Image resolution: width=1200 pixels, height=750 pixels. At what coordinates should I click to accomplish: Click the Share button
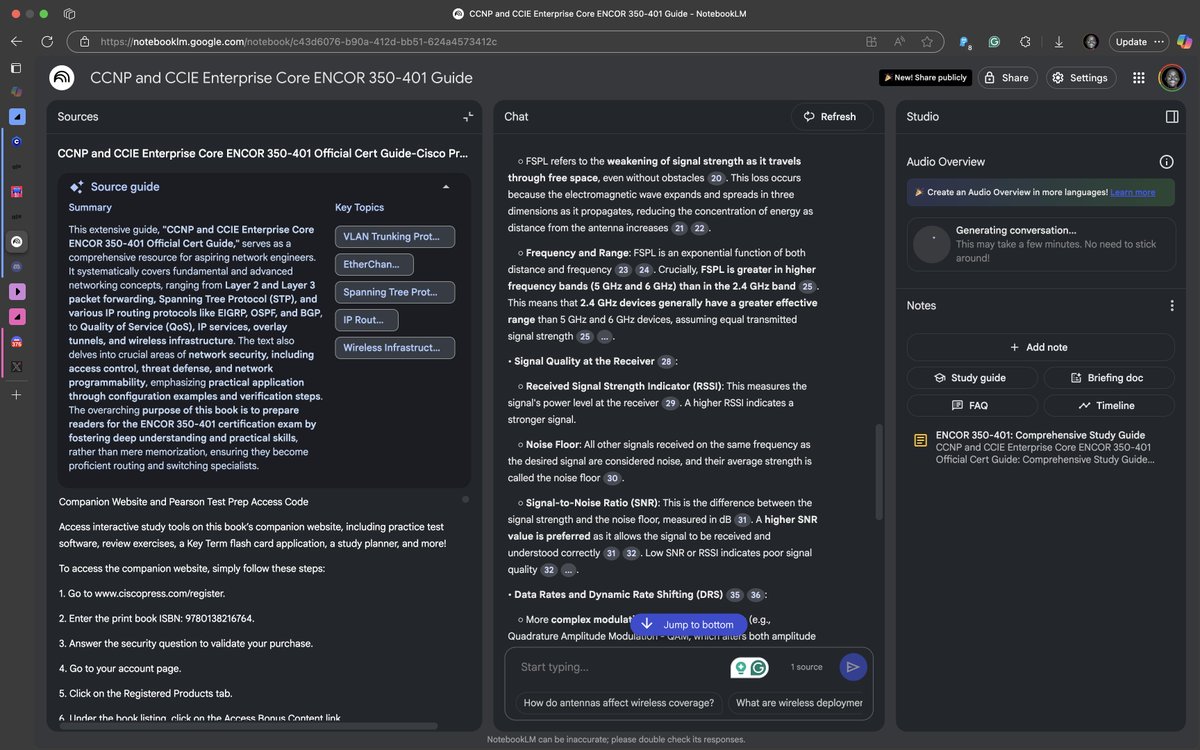1006,78
